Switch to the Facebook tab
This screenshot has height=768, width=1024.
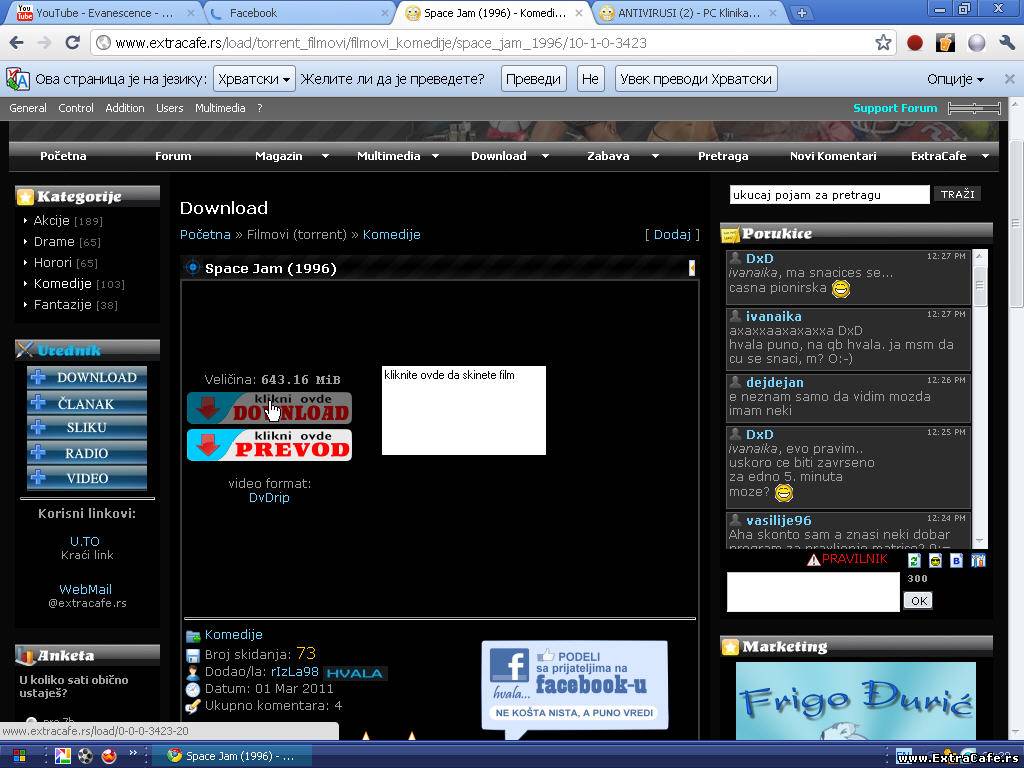(x=297, y=12)
